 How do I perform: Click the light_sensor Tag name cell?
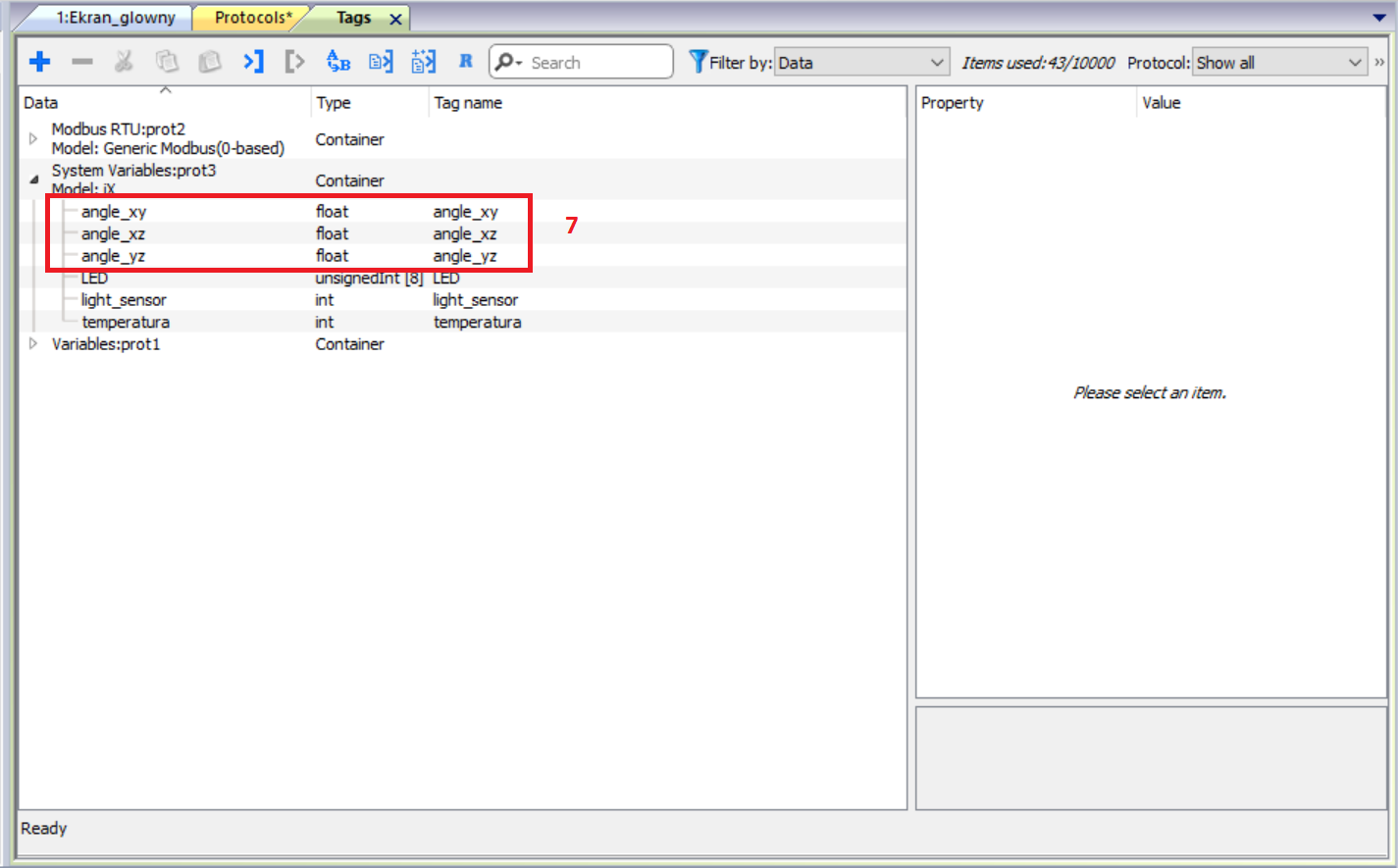pyautogui.click(x=476, y=300)
